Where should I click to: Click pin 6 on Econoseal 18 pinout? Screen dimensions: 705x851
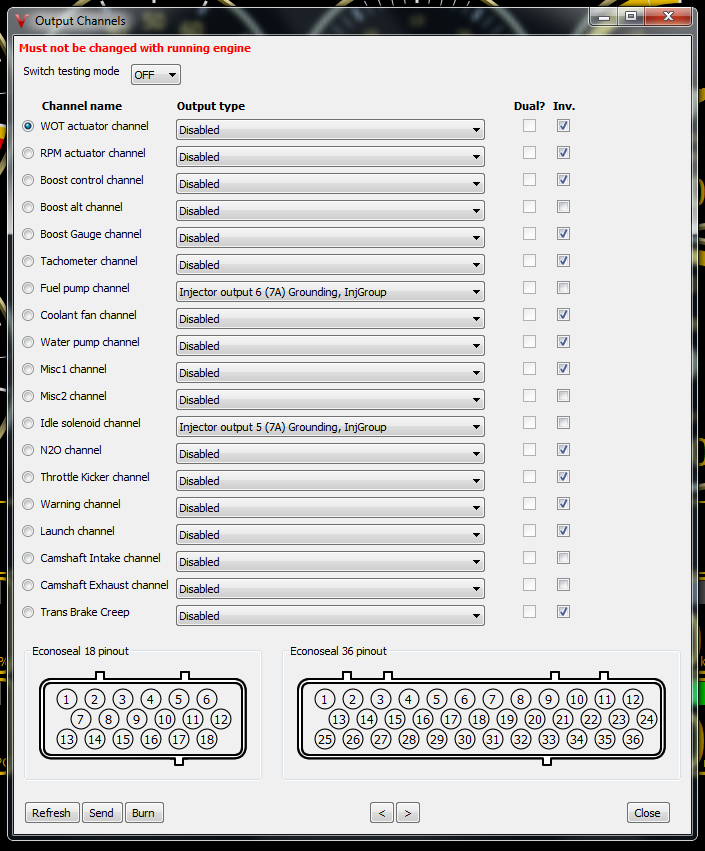206,699
